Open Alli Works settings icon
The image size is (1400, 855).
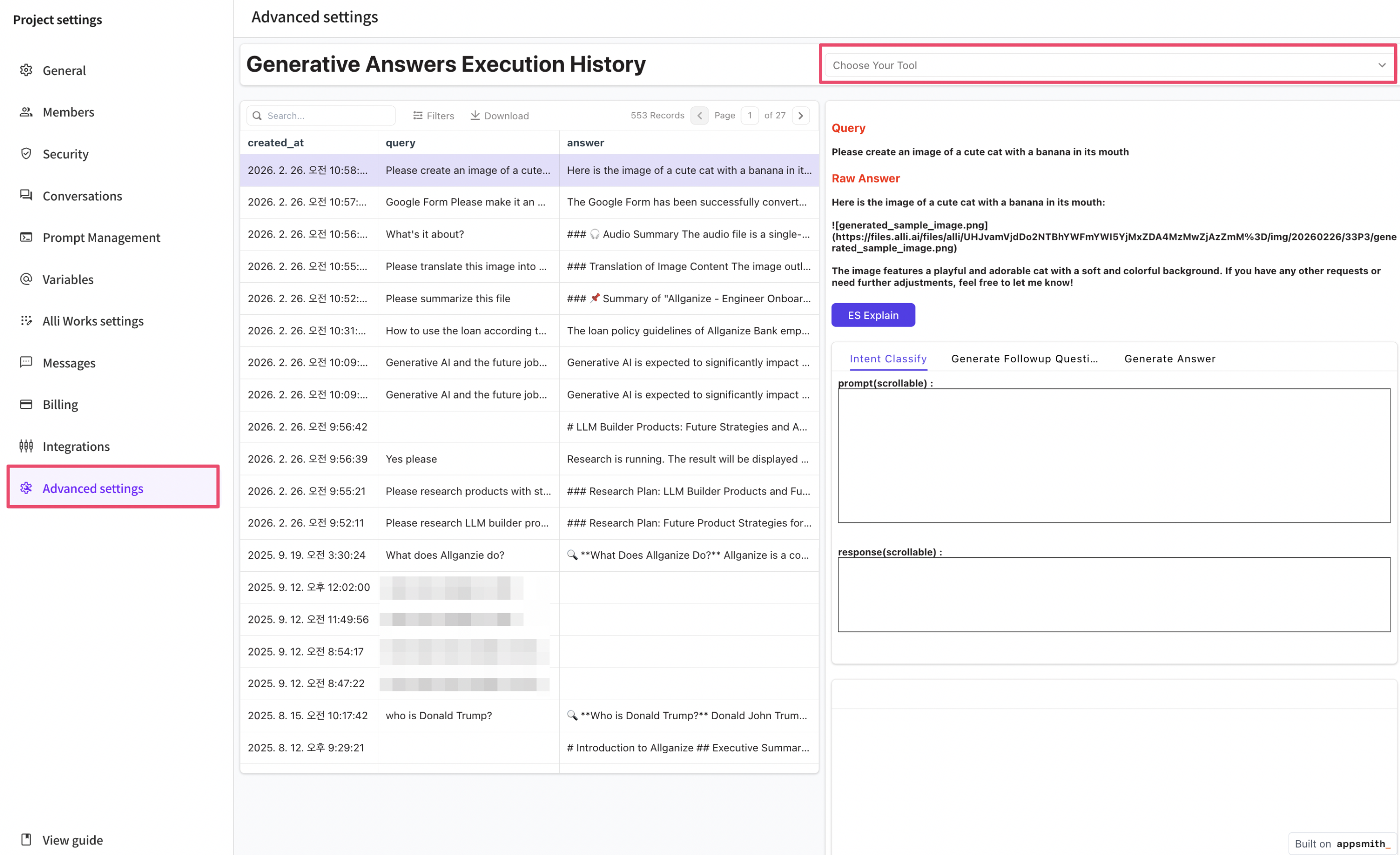coord(26,320)
